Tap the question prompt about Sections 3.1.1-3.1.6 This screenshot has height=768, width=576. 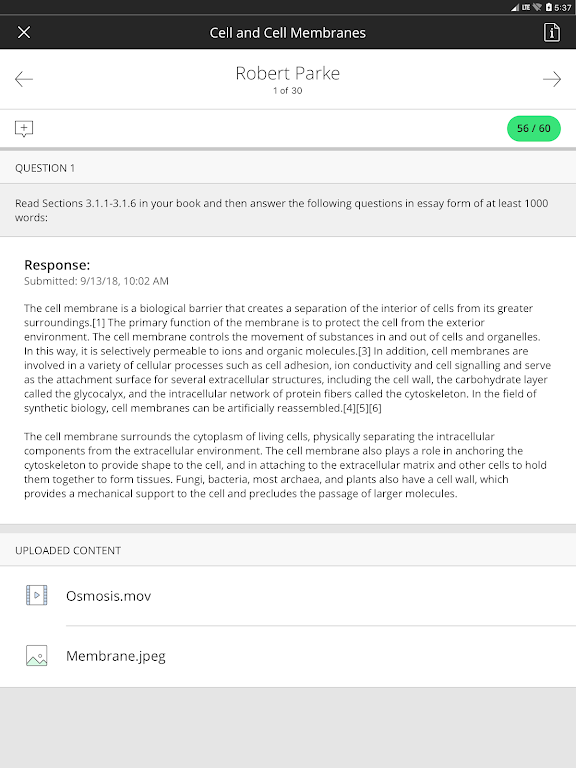point(282,210)
